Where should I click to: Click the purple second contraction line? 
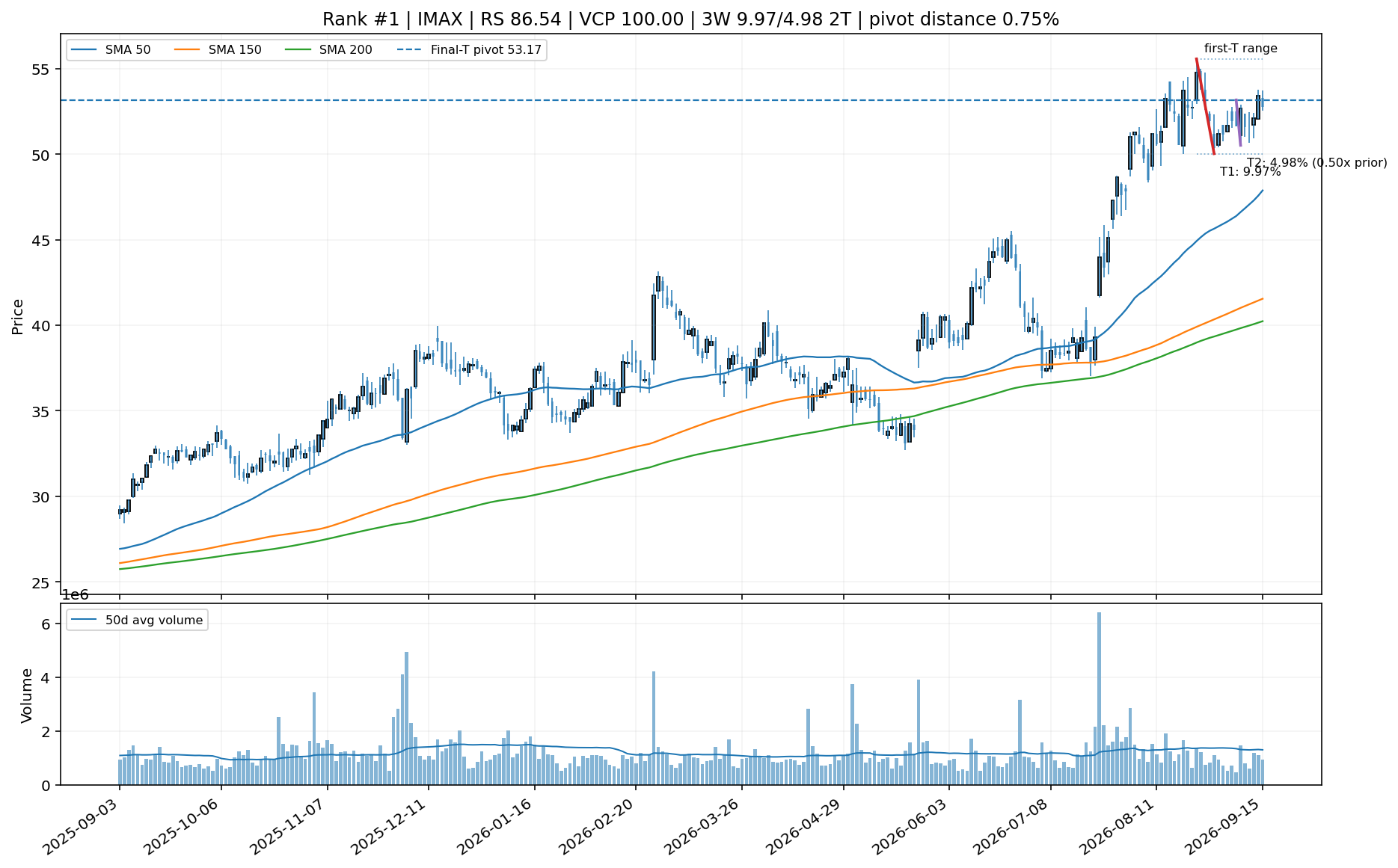click(1238, 122)
